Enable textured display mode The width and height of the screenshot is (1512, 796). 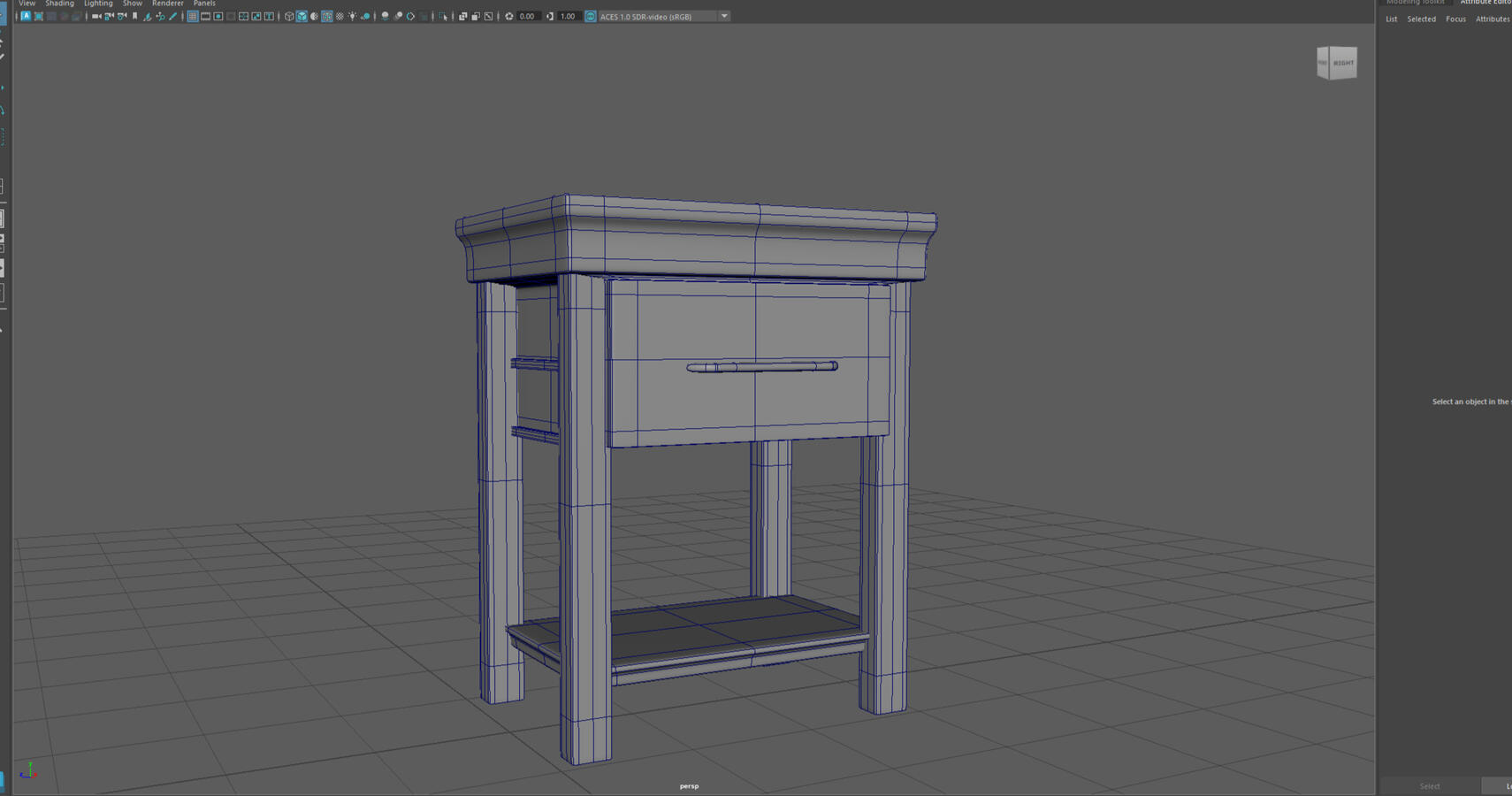(x=340, y=16)
